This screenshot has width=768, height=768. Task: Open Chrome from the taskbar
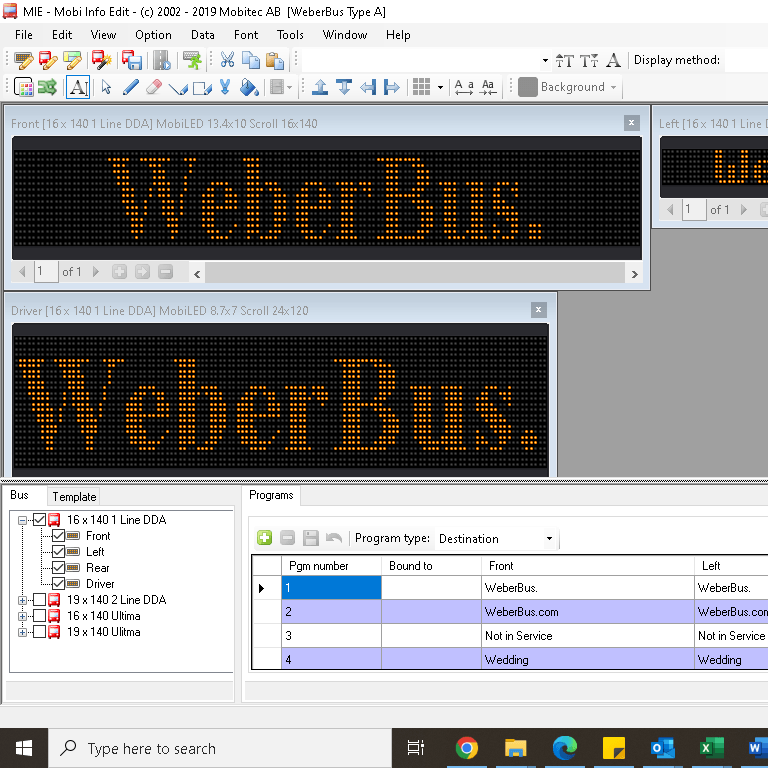coord(466,748)
